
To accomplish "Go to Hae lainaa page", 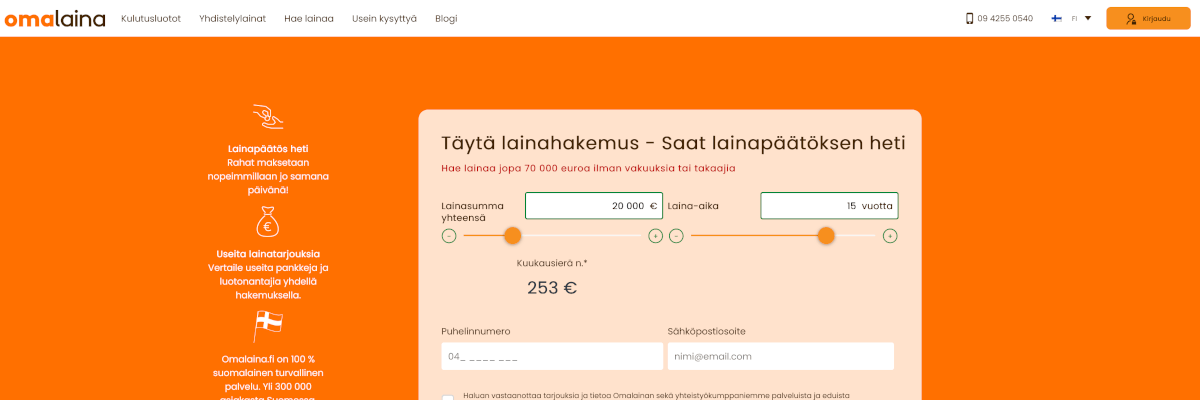I will [309, 18].
